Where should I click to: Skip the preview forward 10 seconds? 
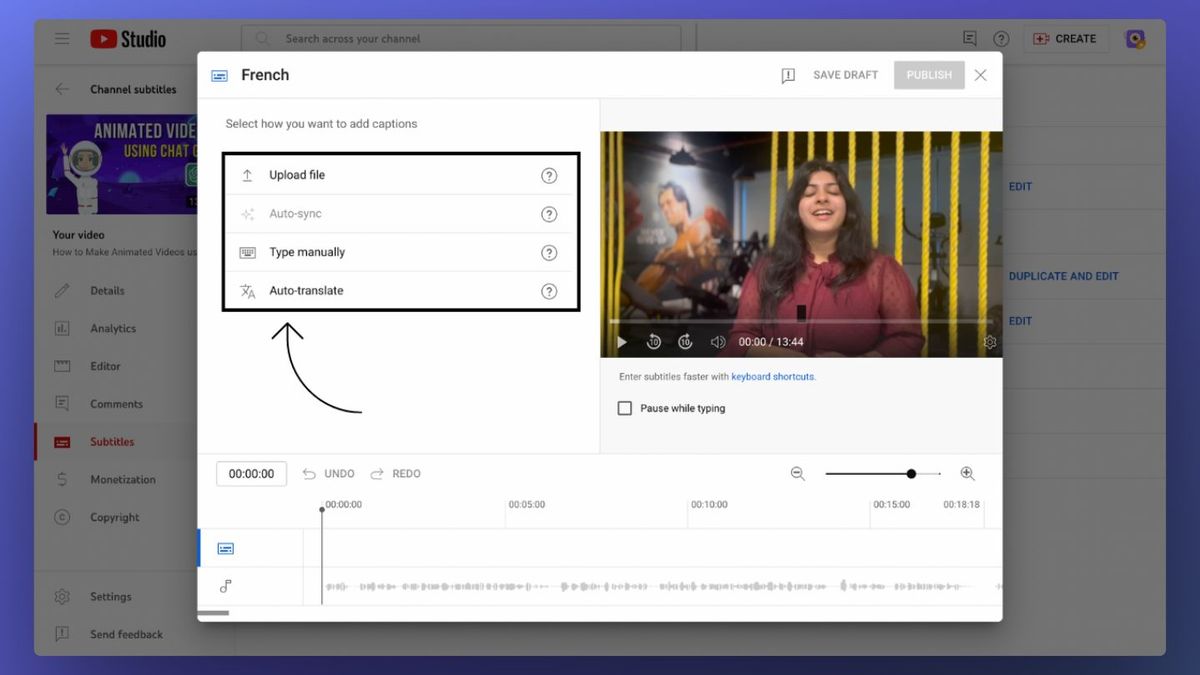(x=685, y=342)
